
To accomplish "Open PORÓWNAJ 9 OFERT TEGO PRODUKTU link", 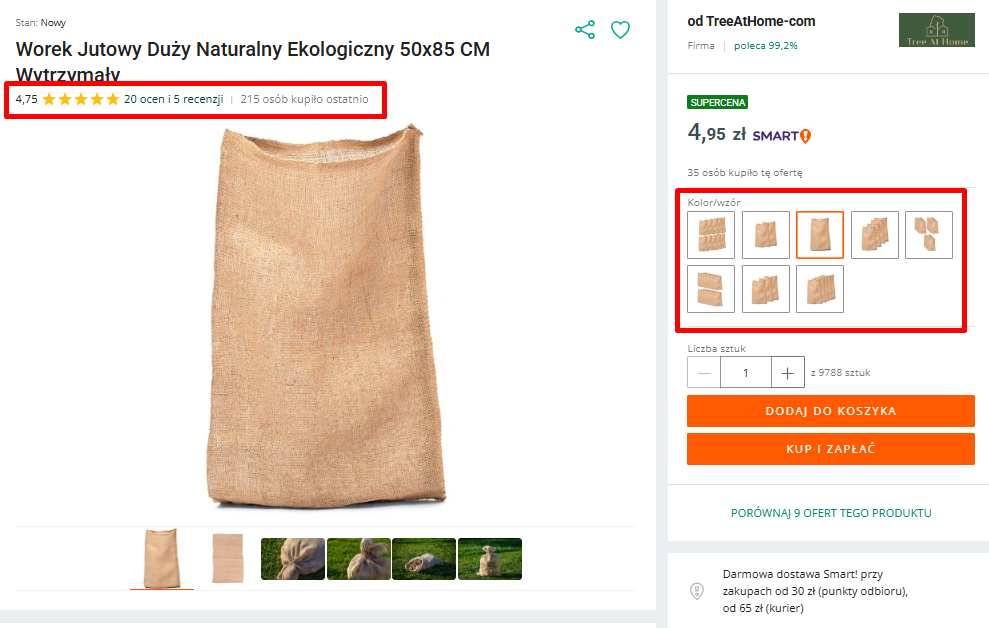I will coord(831,513).
